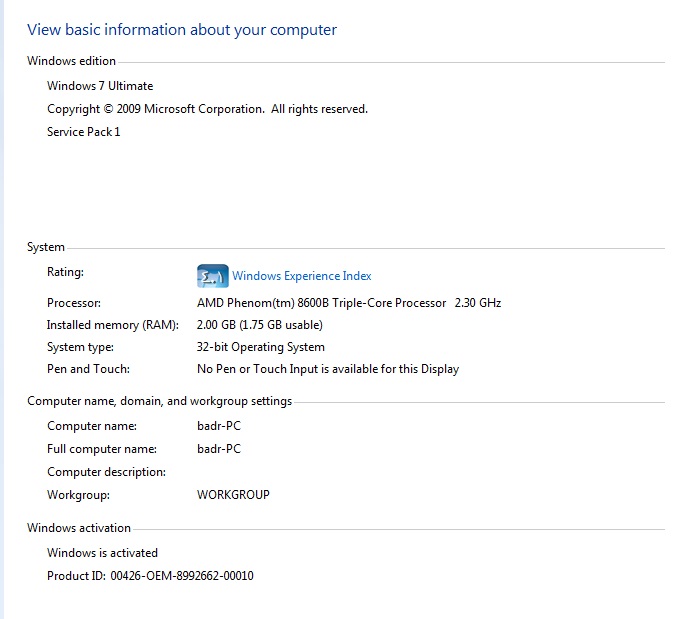Image resolution: width=673 pixels, height=619 pixels.
Task: Open the Windows Experience Index link
Action: point(301,276)
